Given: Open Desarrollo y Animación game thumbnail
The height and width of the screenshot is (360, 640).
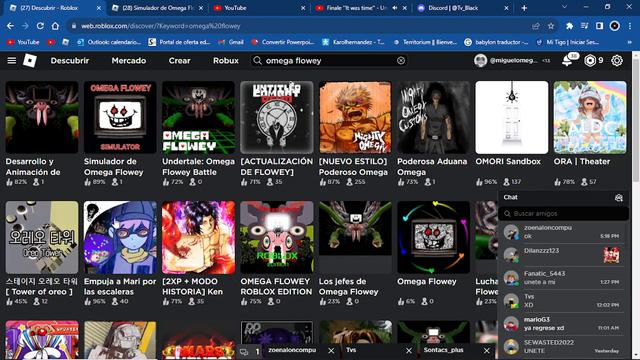Looking at the screenshot, I should (x=42, y=117).
